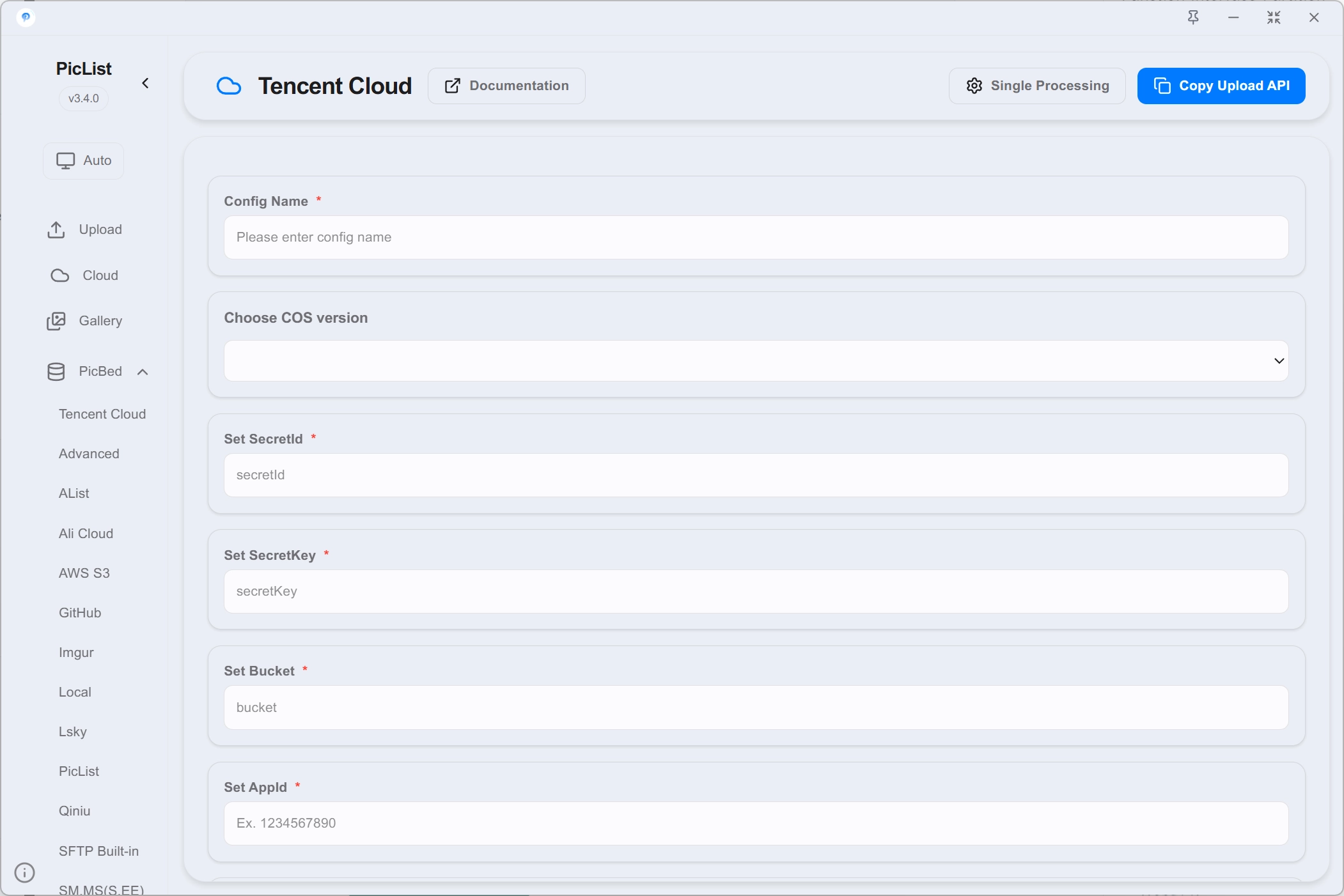Click the Copy Upload API button
The height and width of the screenshot is (896, 1344).
(x=1221, y=86)
